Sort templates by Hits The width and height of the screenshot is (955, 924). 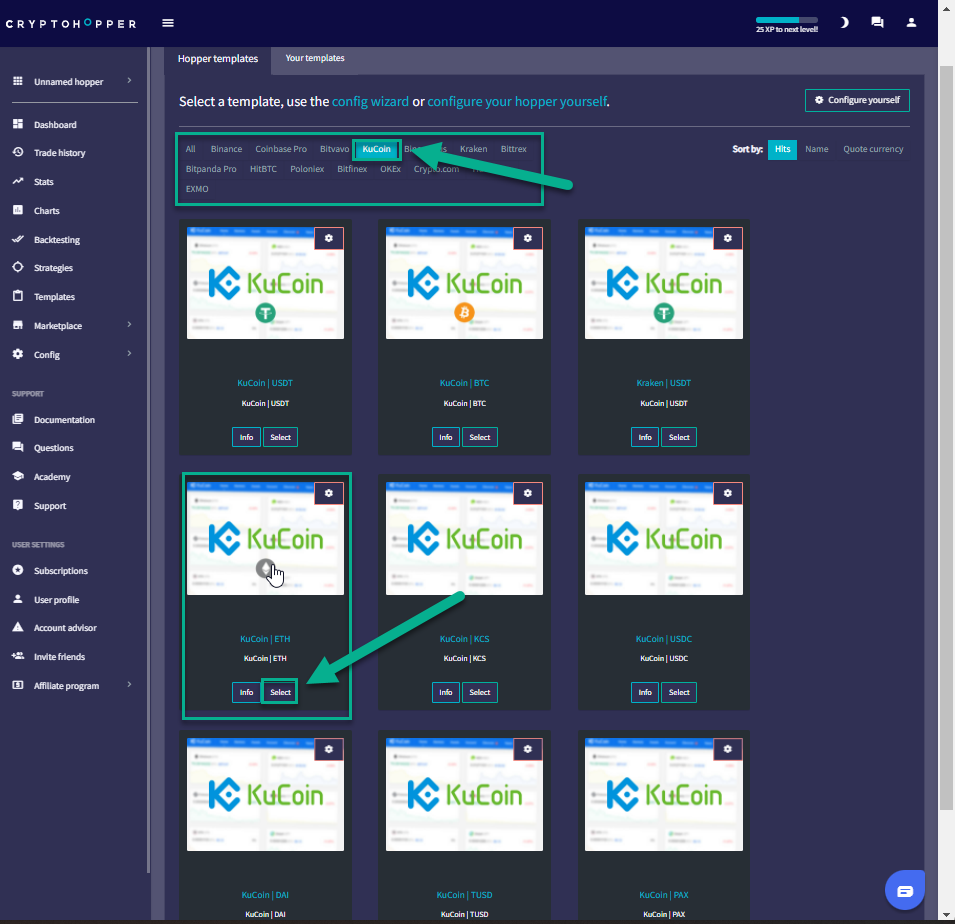click(782, 149)
